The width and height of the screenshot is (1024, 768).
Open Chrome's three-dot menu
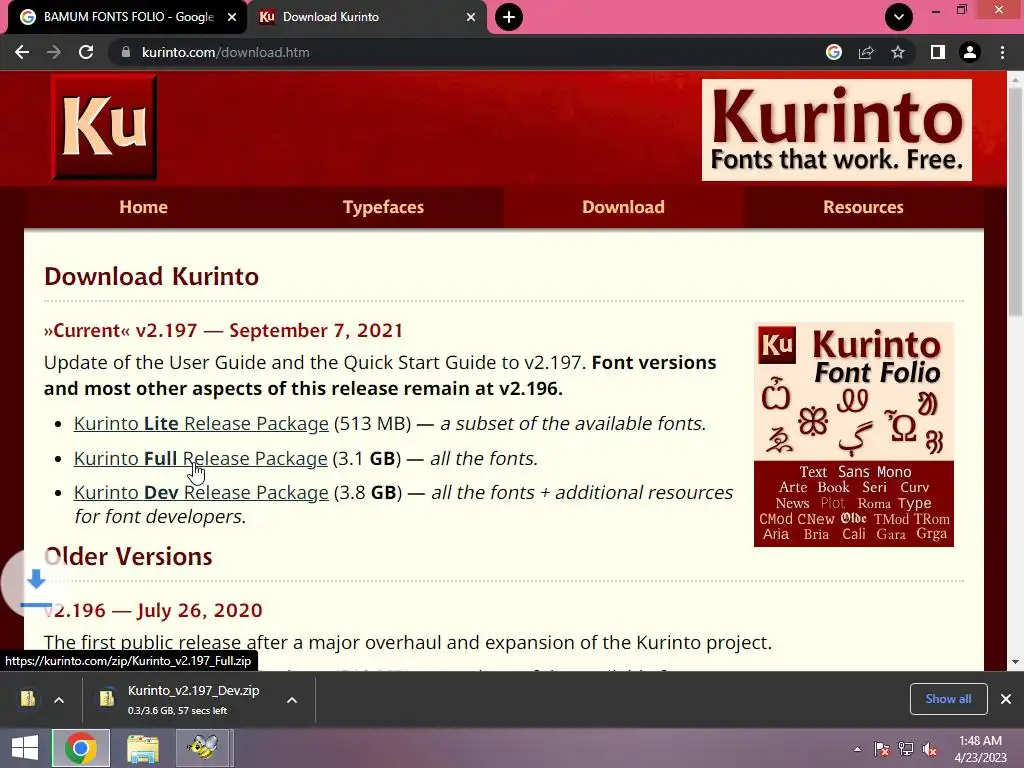(x=1002, y=52)
